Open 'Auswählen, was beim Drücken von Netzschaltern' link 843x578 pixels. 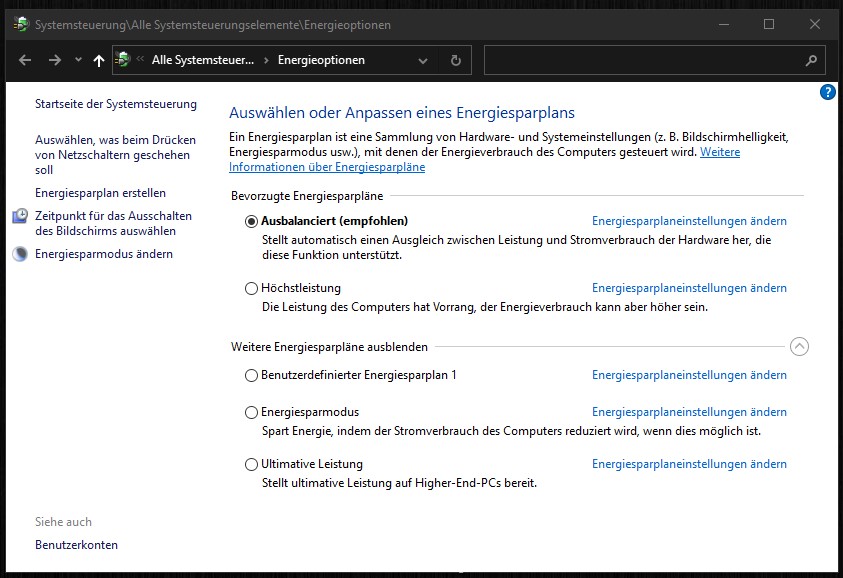click(x=115, y=155)
